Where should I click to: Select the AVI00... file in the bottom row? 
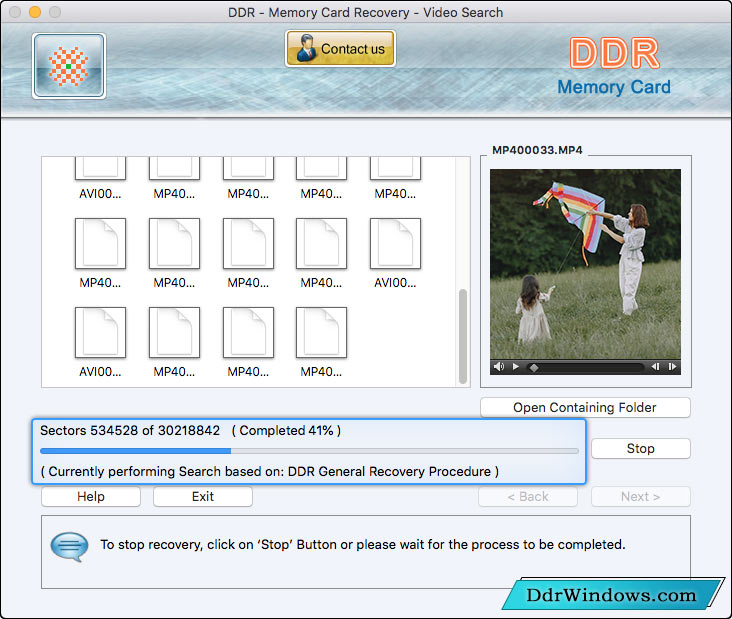[x=100, y=342]
